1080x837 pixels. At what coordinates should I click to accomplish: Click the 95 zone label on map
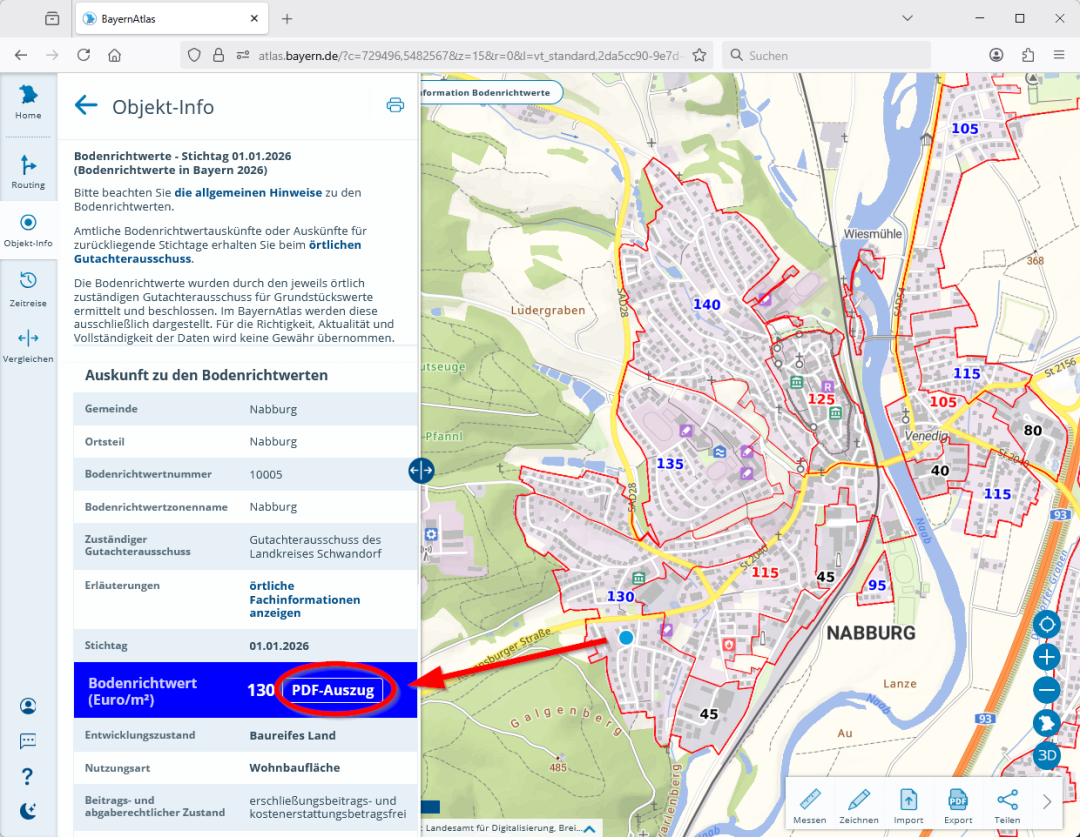pyautogui.click(x=877, y=585)
